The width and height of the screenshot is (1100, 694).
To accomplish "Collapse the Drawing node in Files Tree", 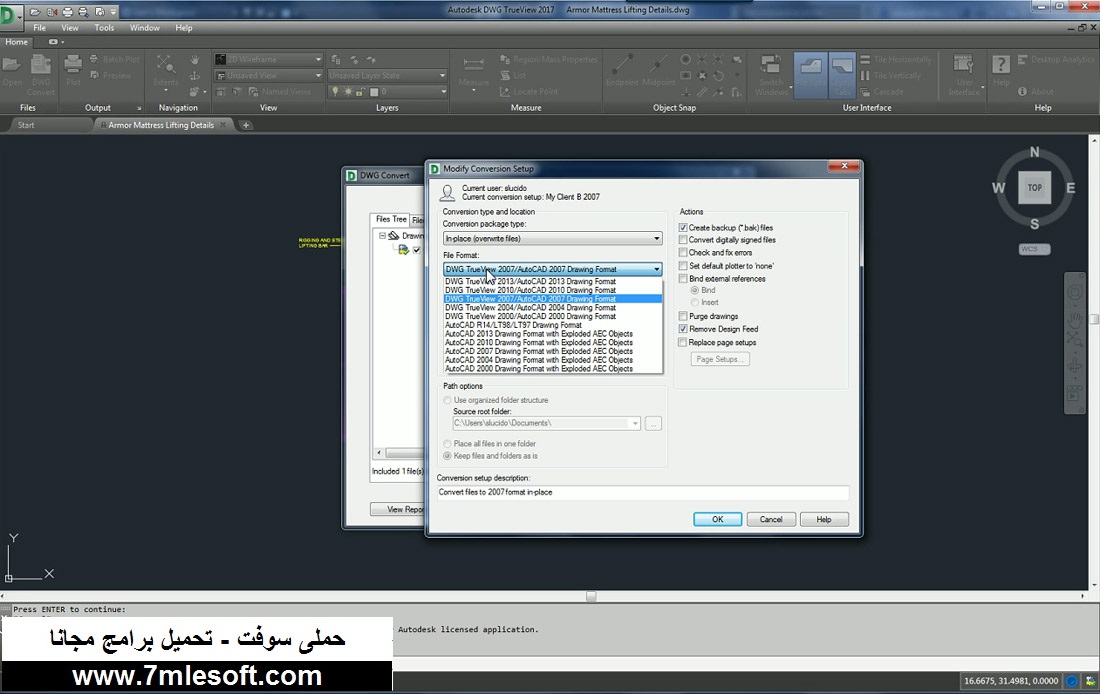I will point(382,236).
